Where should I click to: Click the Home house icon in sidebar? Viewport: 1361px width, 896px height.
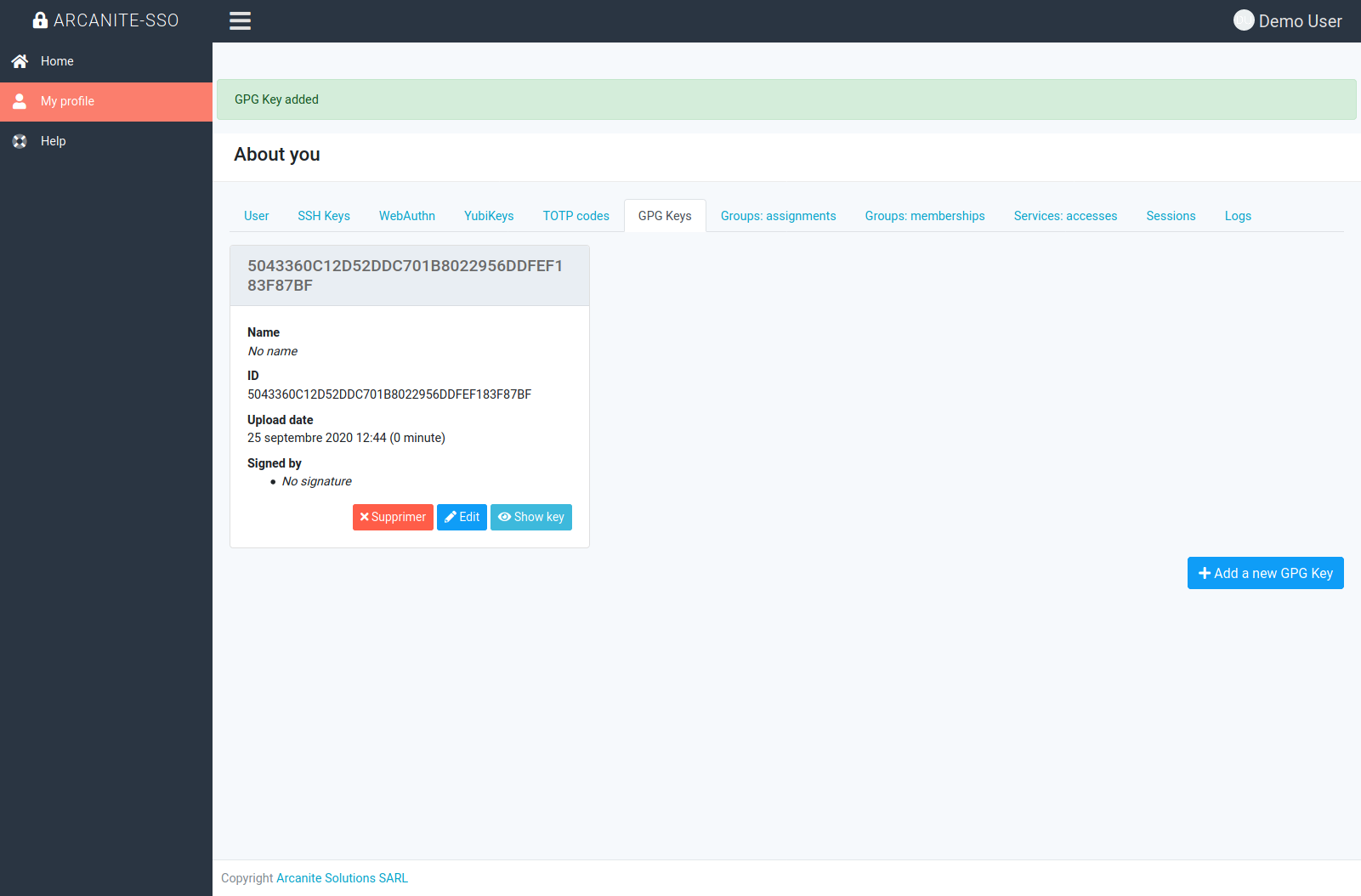click(x=20, y=61)
